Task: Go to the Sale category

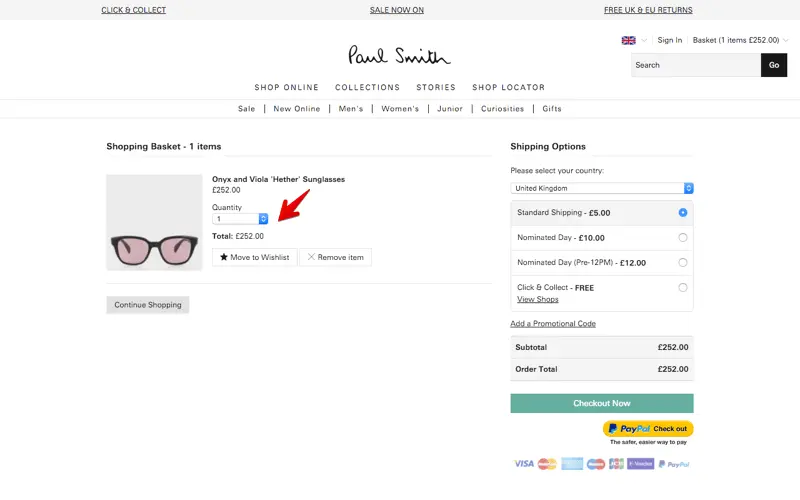Action: click(x=246, y=109)
